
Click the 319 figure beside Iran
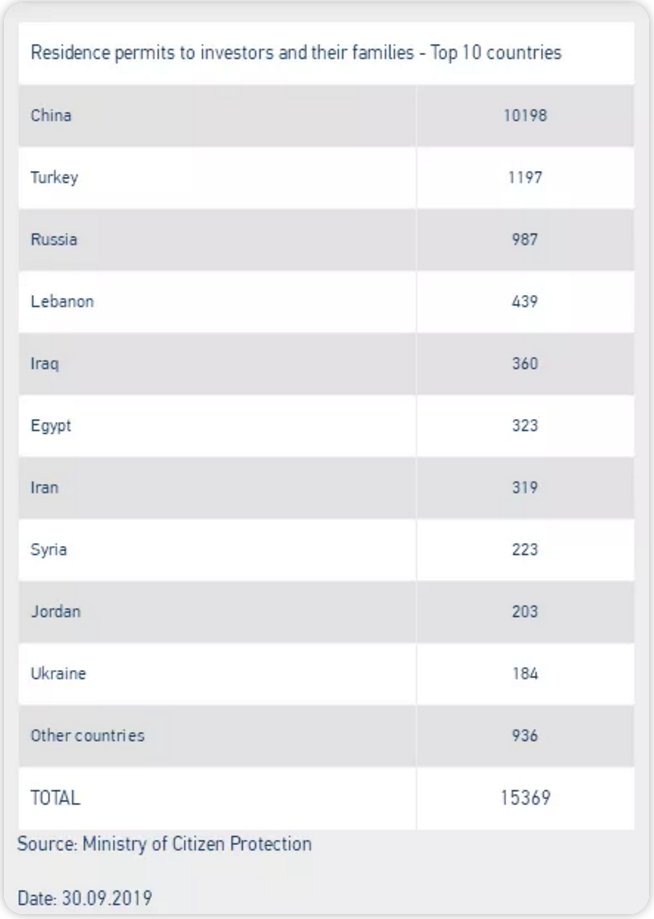coord(525,487)
